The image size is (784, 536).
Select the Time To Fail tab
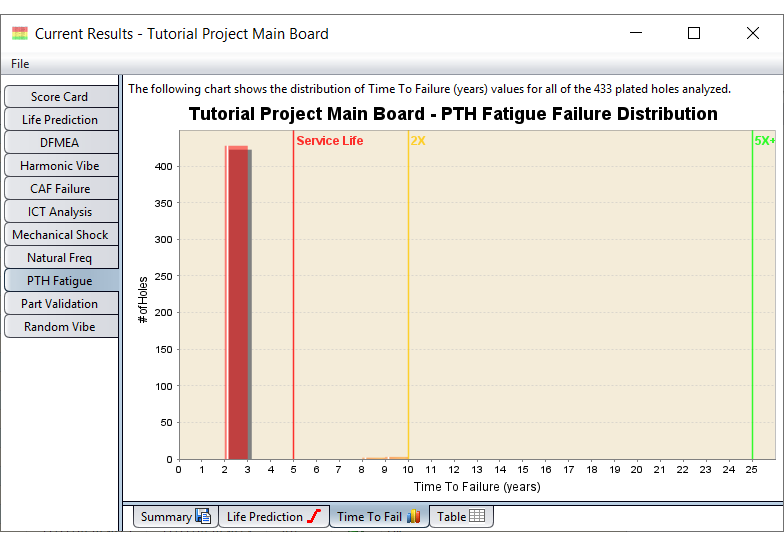click(378, 516)
